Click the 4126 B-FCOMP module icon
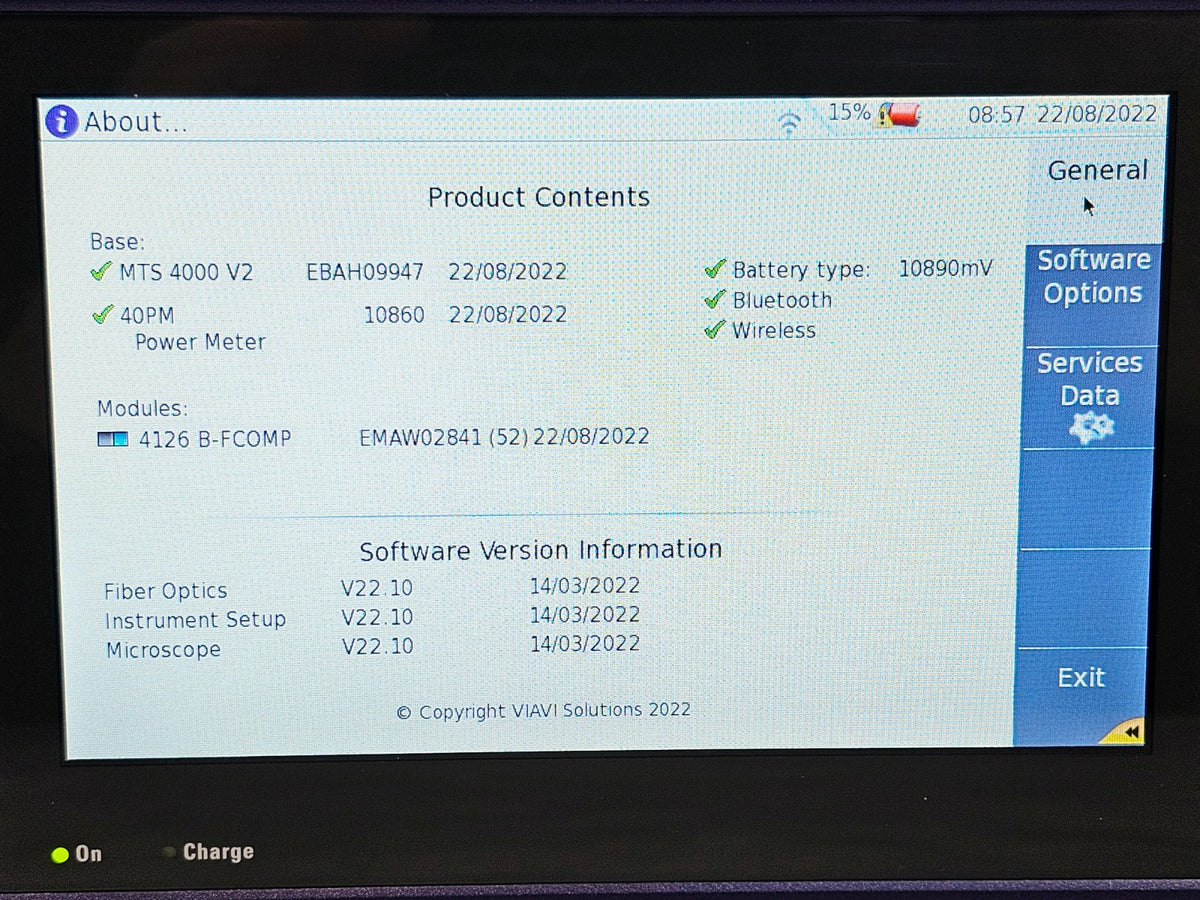Viewport: 1200px width, 900px height. pyautogui.click(x=113, y=438)
